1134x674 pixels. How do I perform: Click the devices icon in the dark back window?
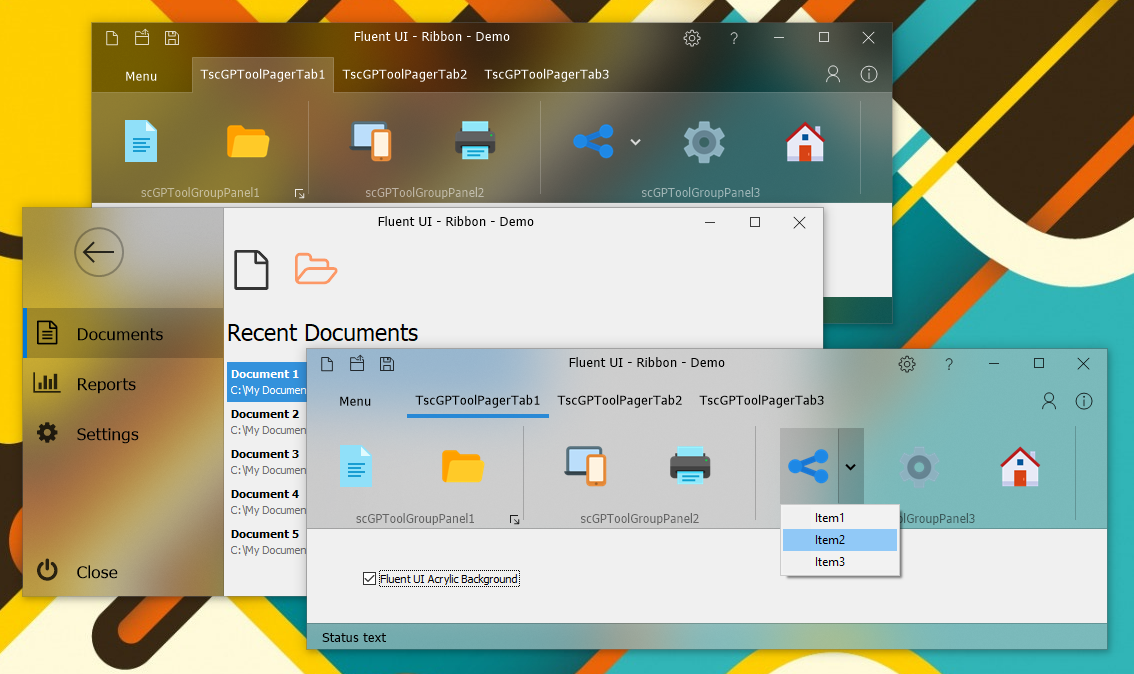click(371, 140)
